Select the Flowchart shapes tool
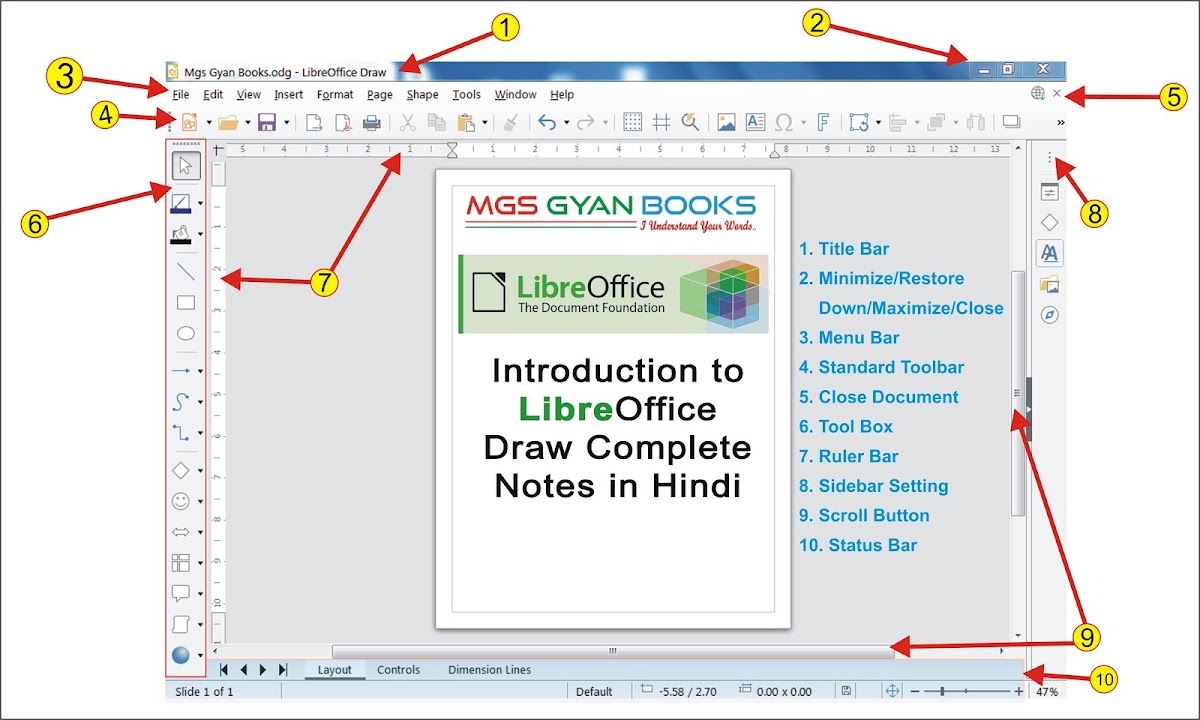This screenshot has height=720, width=1200. coord(182,562)
